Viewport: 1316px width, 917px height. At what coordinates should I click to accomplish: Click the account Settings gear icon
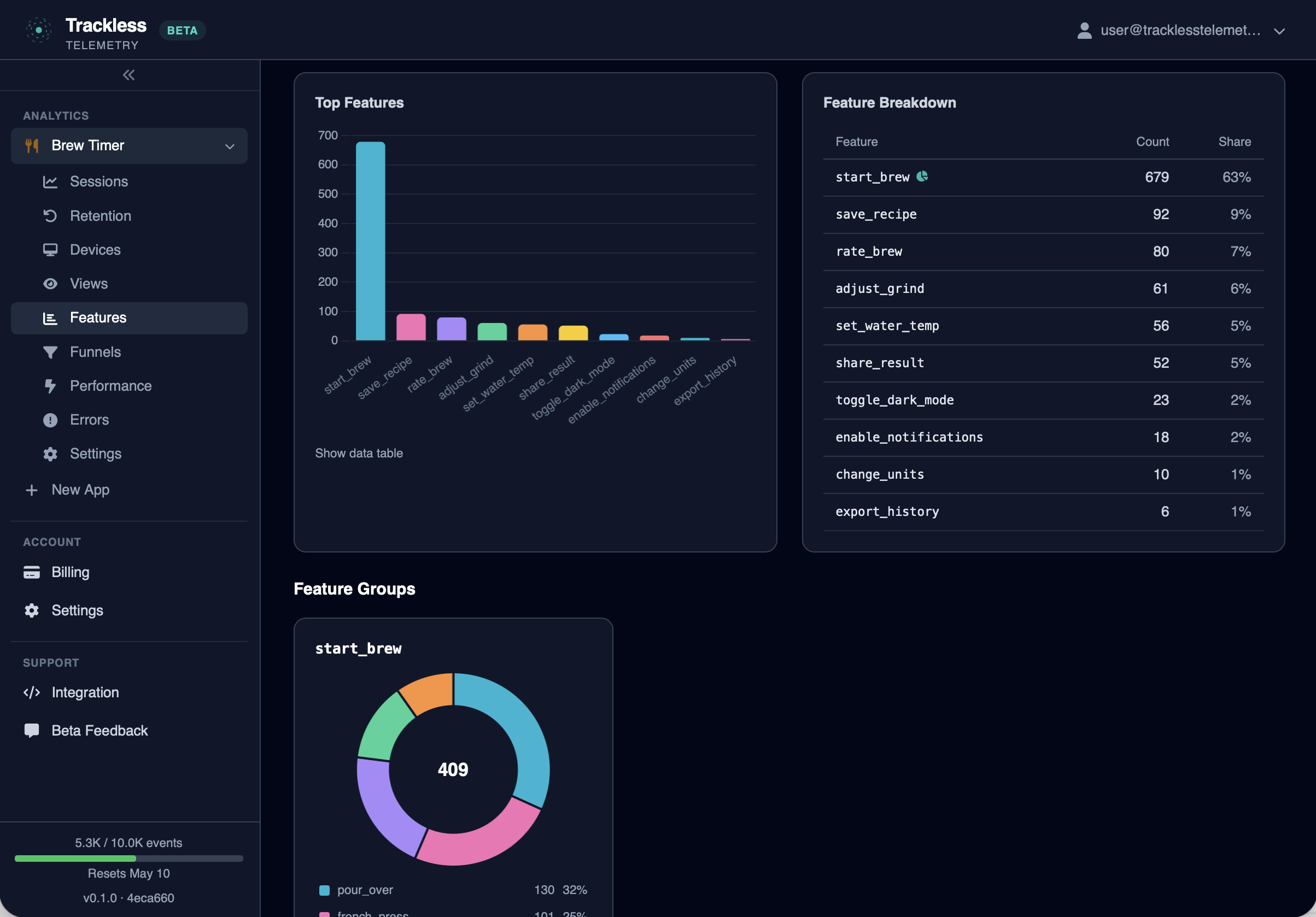(x=32, y=610)
